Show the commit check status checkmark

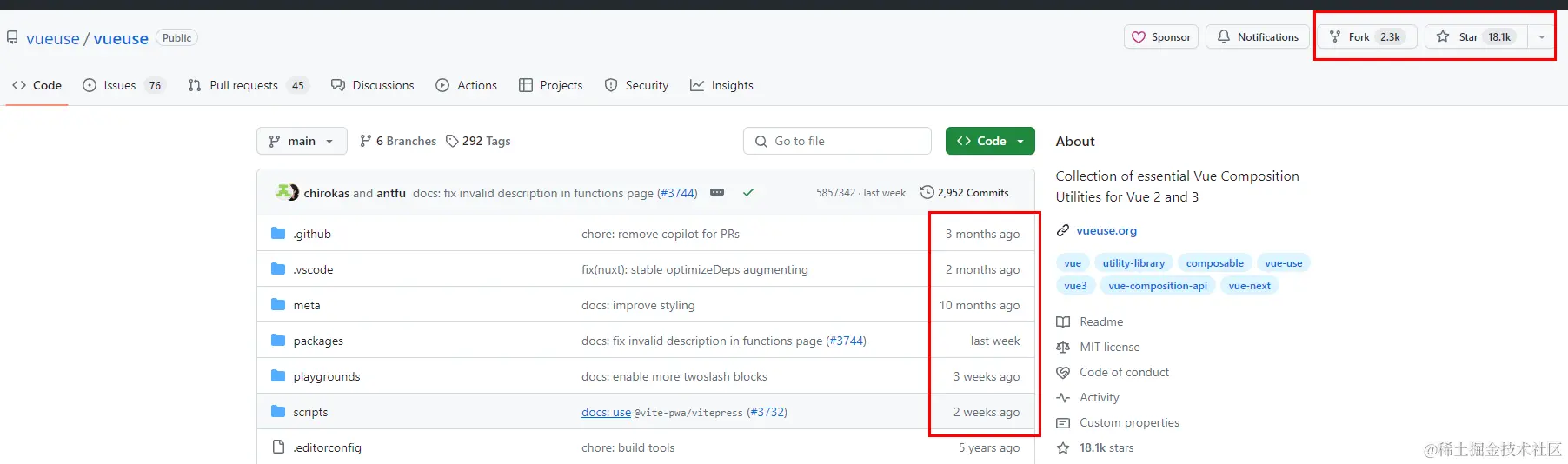point(747,192)
